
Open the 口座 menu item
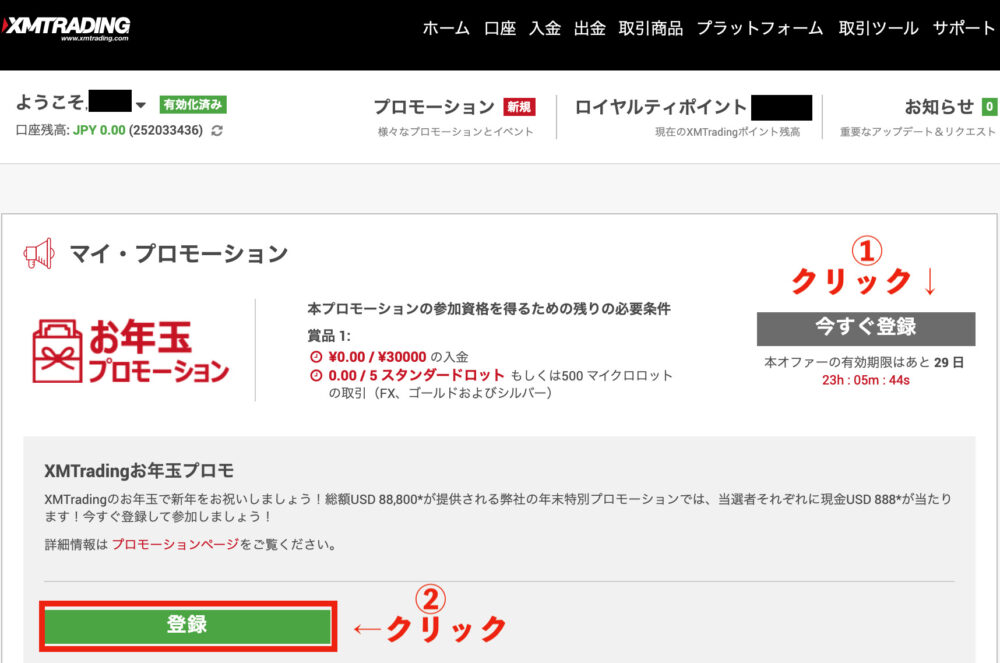(x=499, y=28)
